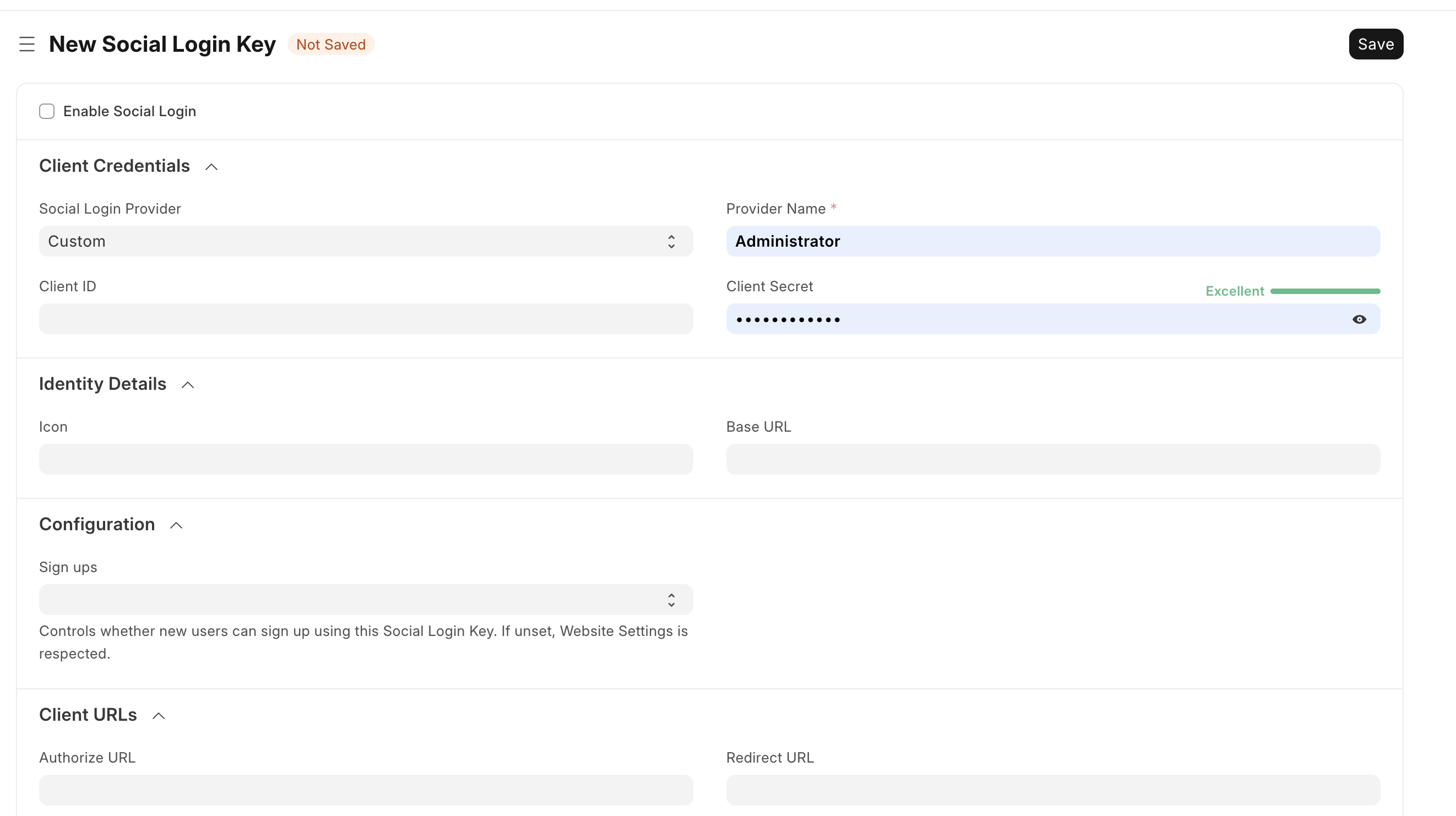Open the sidebar hamburger menu icon
This screenshot has width=1456, height=816.
point(26,44)
